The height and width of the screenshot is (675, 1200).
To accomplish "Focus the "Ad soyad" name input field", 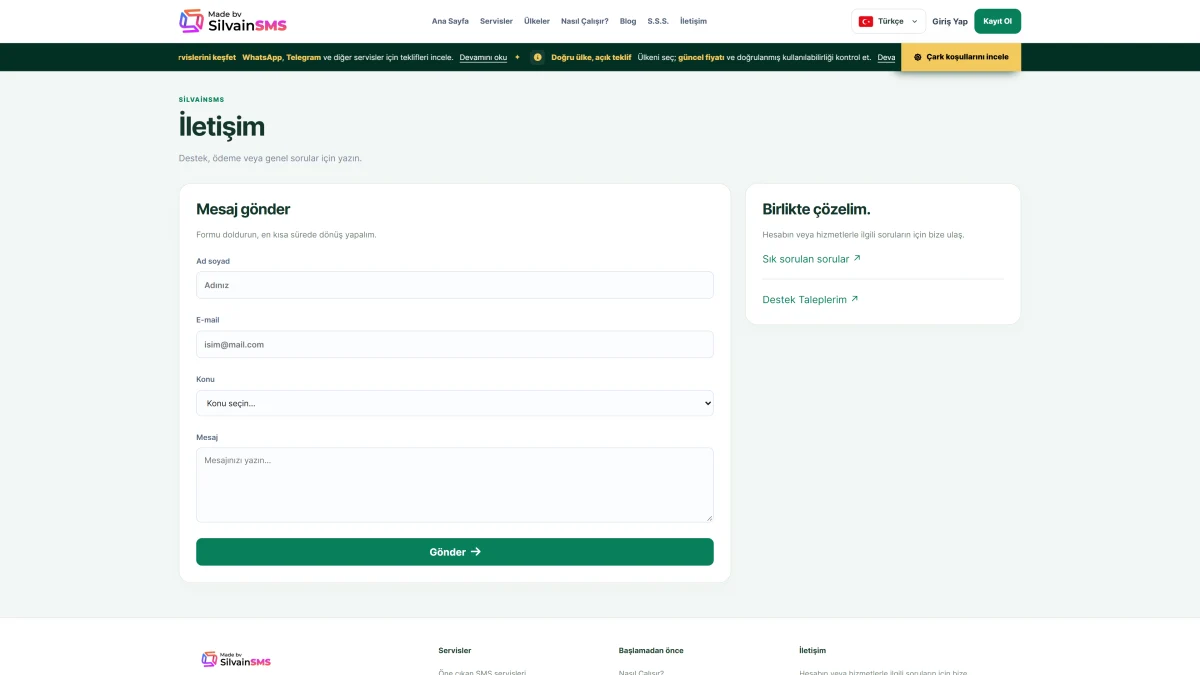I will point(455,285).
